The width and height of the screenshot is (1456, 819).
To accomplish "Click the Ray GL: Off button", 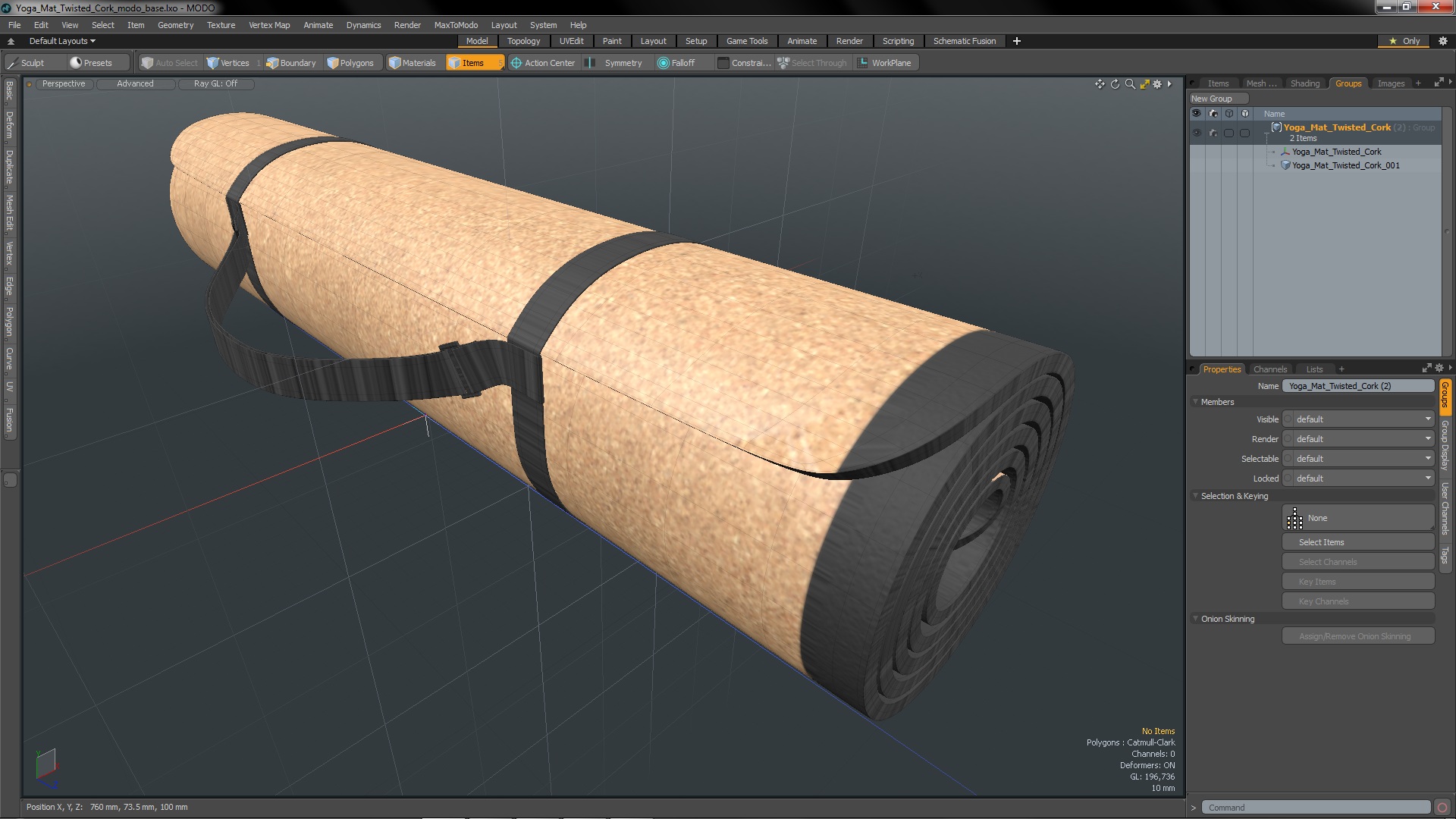I will (215, 83).
